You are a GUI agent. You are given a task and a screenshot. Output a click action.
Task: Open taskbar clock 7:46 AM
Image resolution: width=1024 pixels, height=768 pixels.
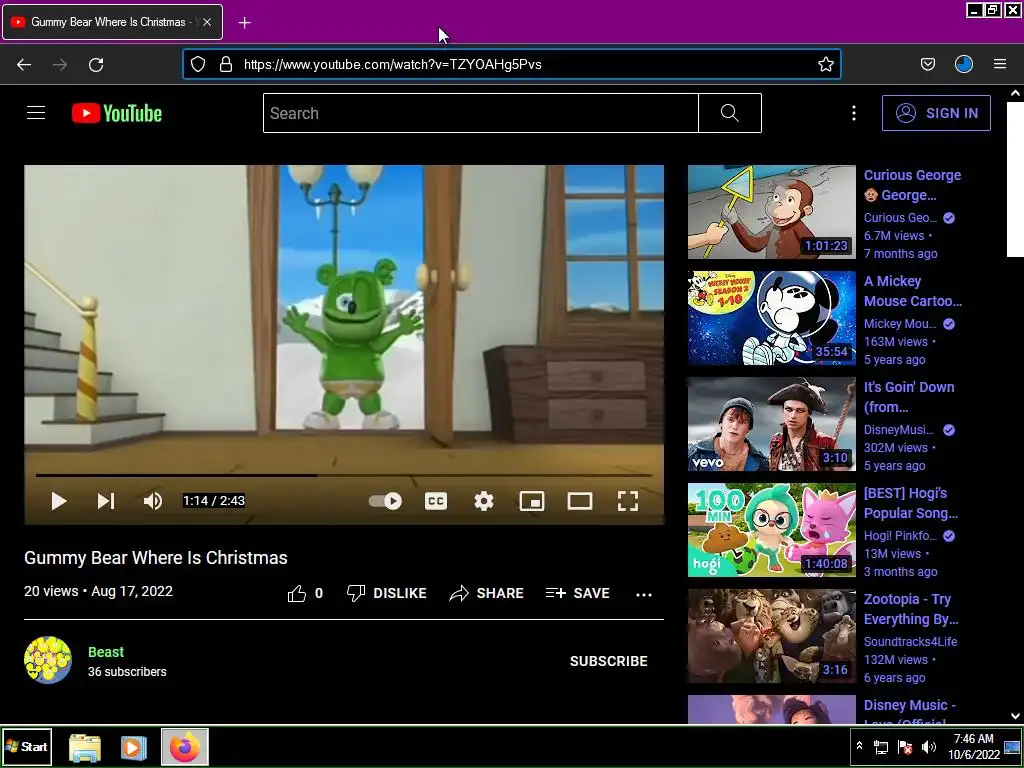tap(974, 746)
